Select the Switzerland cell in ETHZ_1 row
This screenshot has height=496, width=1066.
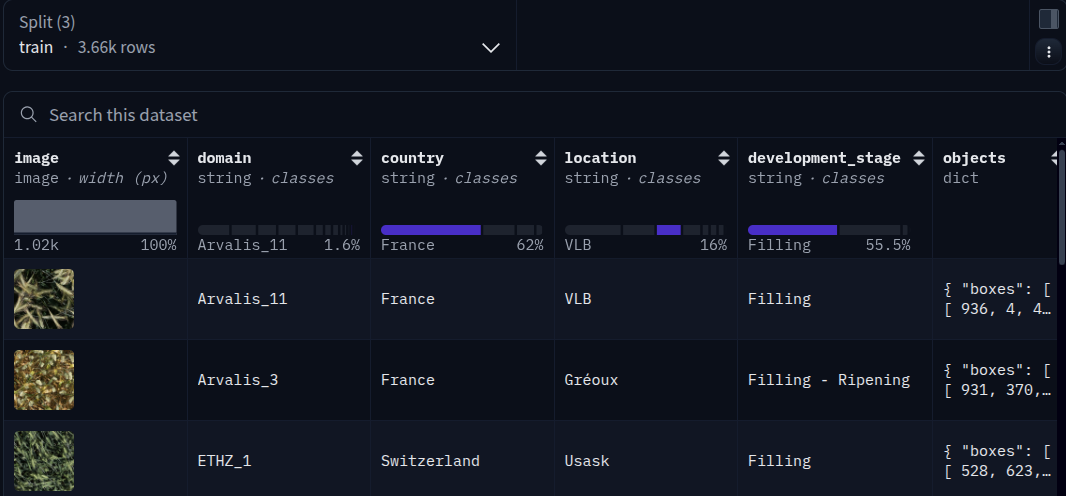coord(430,461)
